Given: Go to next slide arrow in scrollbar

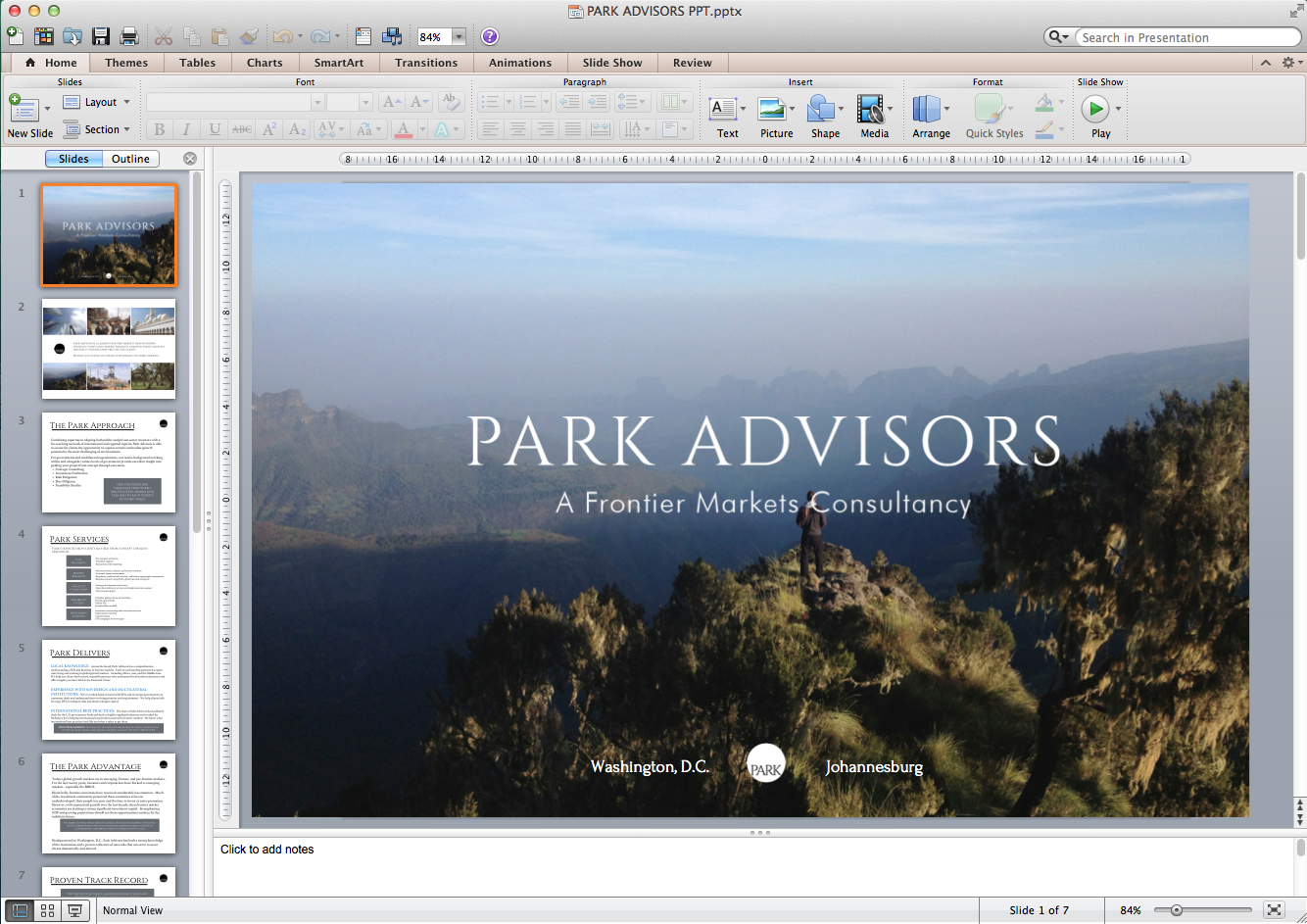Looking at the screenshot, I should pyautogui.click(x=1300, y=820).
